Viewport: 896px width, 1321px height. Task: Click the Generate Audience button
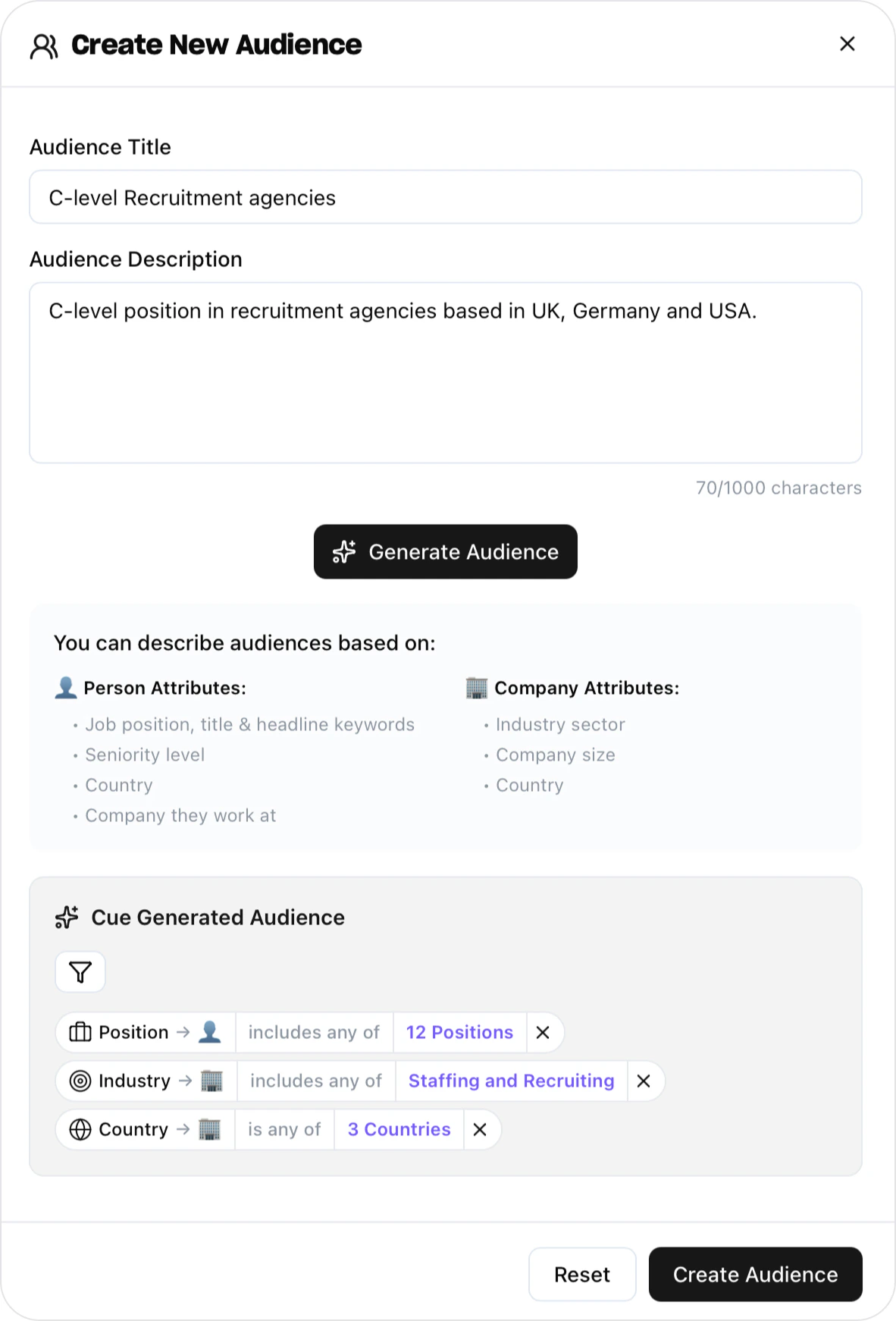point(446,551)
